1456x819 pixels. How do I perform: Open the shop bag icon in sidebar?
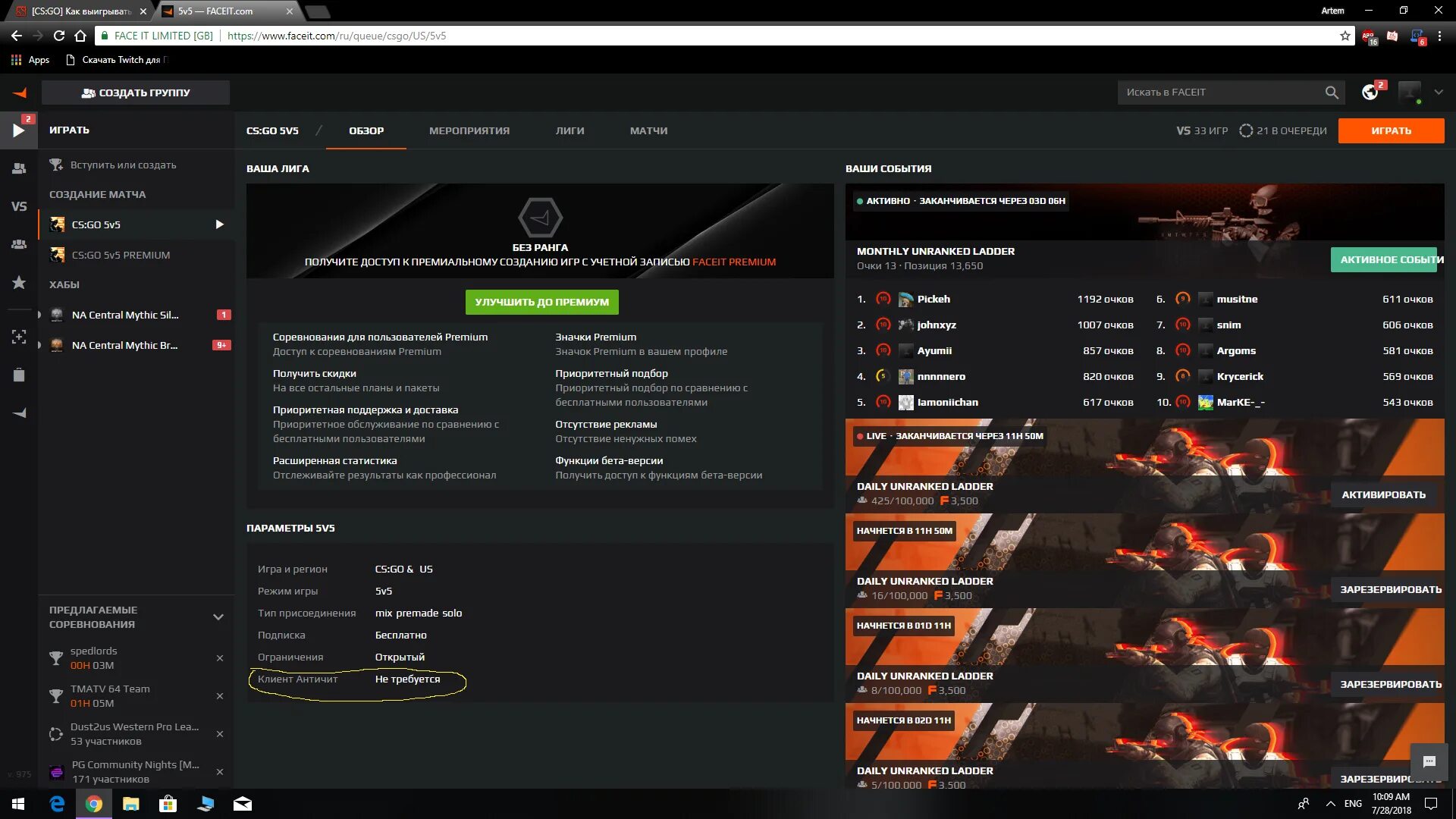[x=19, y=375]
